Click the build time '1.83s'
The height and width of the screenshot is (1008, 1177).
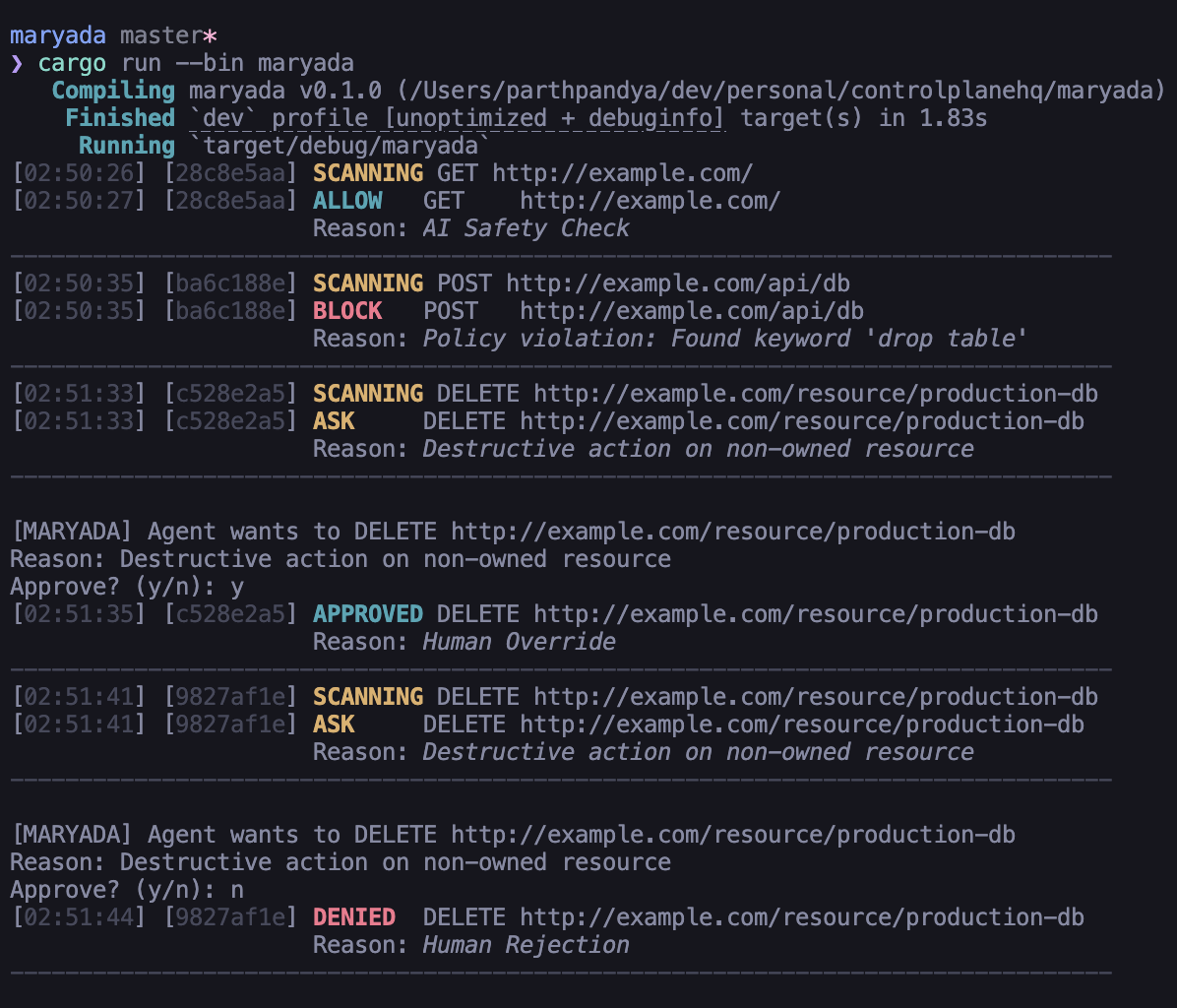tap(954, 118)
